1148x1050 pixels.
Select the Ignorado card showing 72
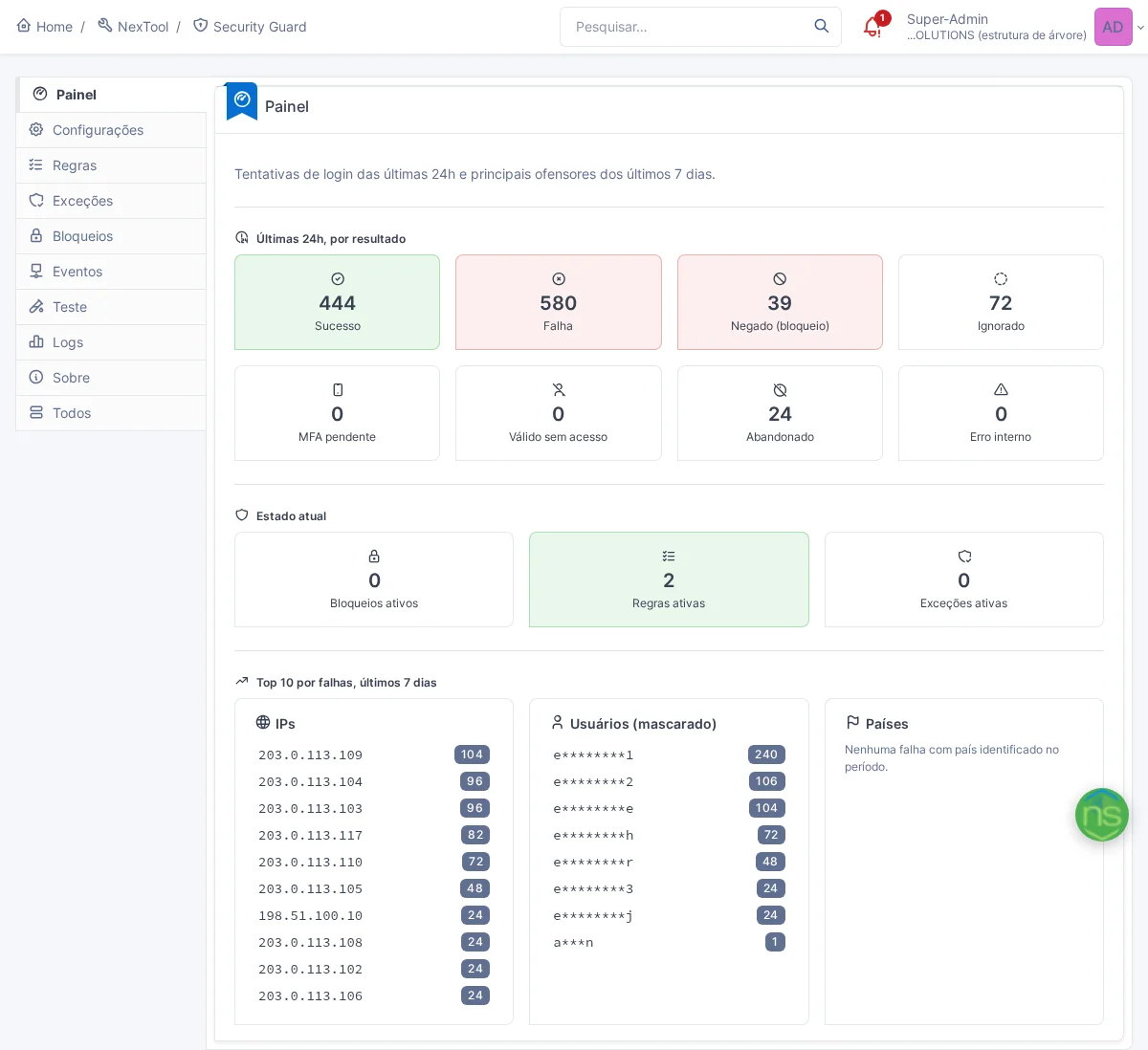point(1001,302)
